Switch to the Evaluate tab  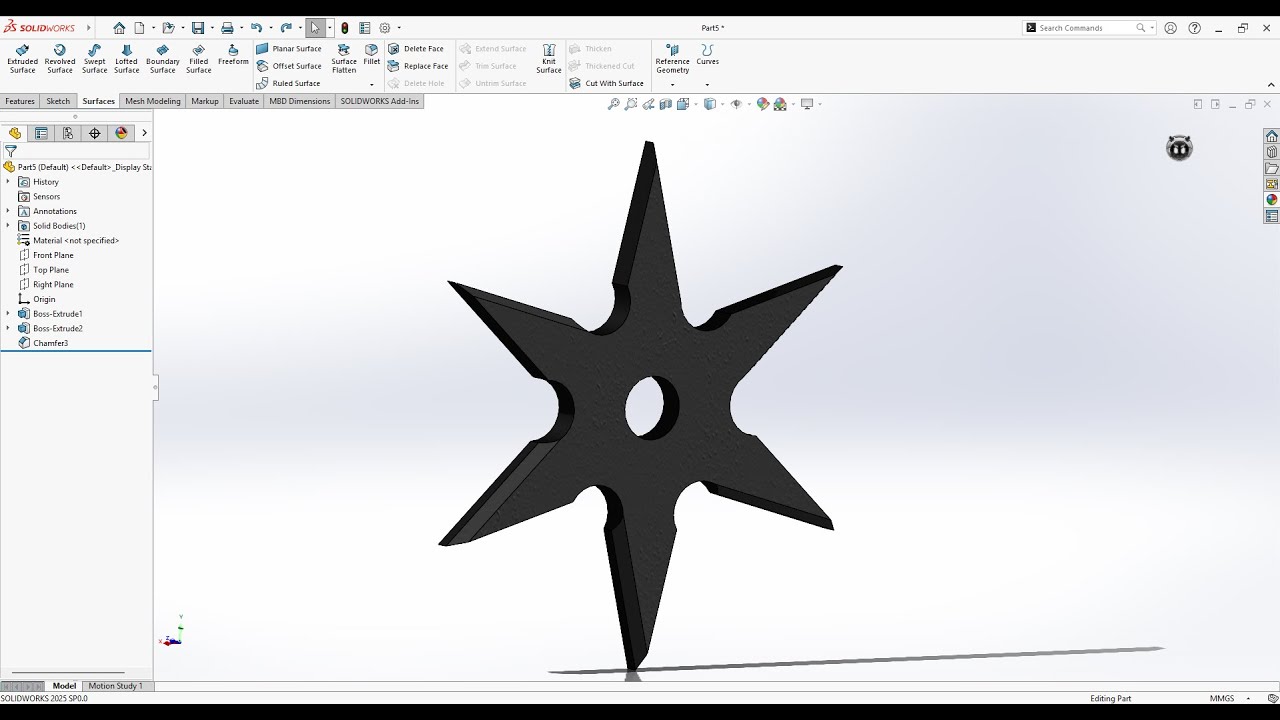click(x=244, y=101)
